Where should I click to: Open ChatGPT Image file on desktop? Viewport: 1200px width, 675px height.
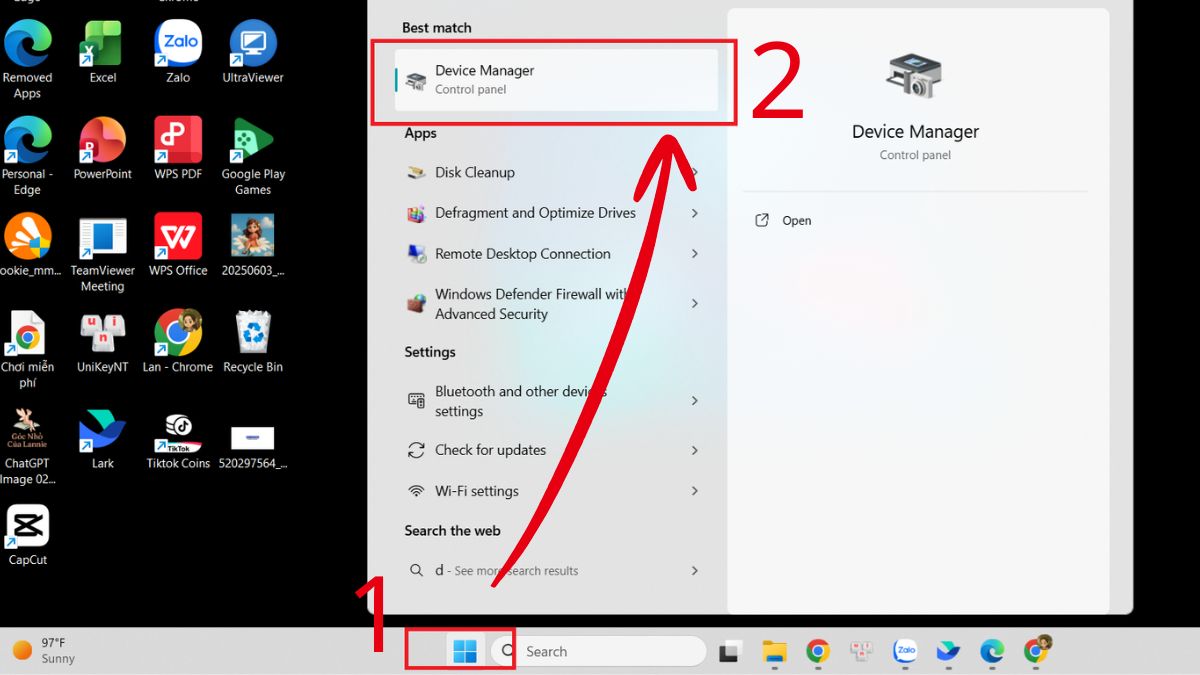27,446
